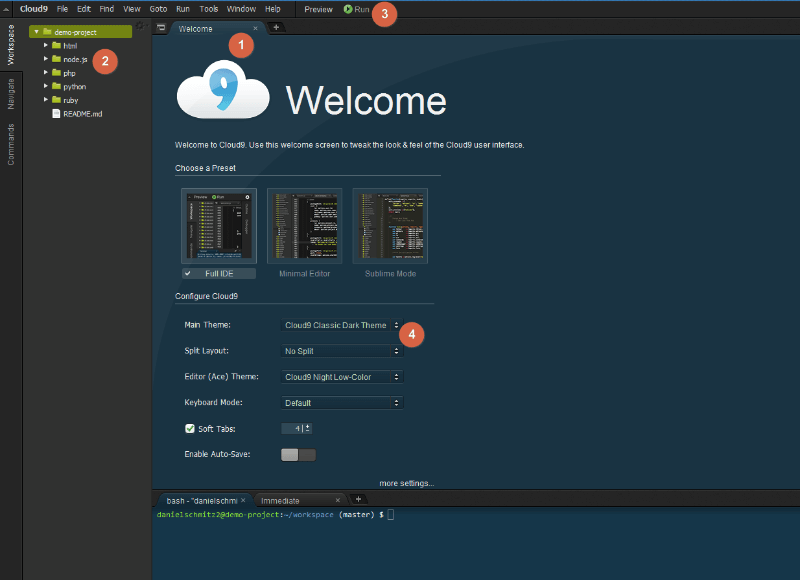Open the Split Layout dropdown
Image resolution: width=800 pixels, height=580 pixels.
pos(341,351)
